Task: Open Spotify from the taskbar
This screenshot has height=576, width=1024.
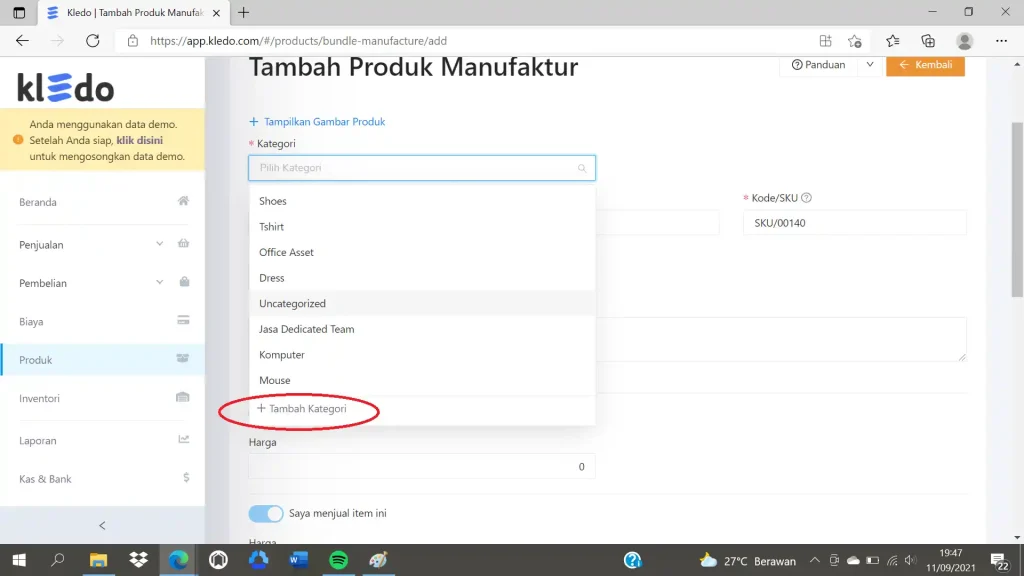Action: pos(338,560)
